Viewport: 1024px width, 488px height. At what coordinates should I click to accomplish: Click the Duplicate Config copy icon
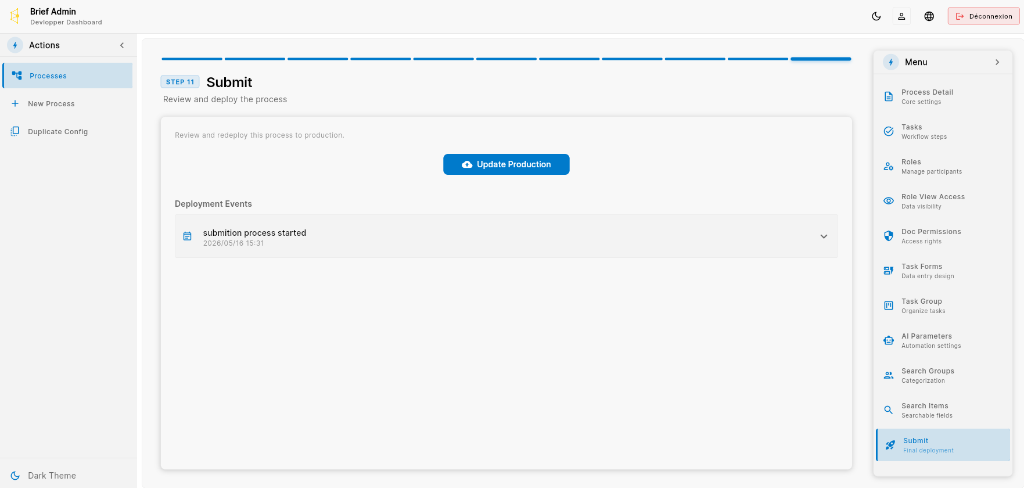15,131
